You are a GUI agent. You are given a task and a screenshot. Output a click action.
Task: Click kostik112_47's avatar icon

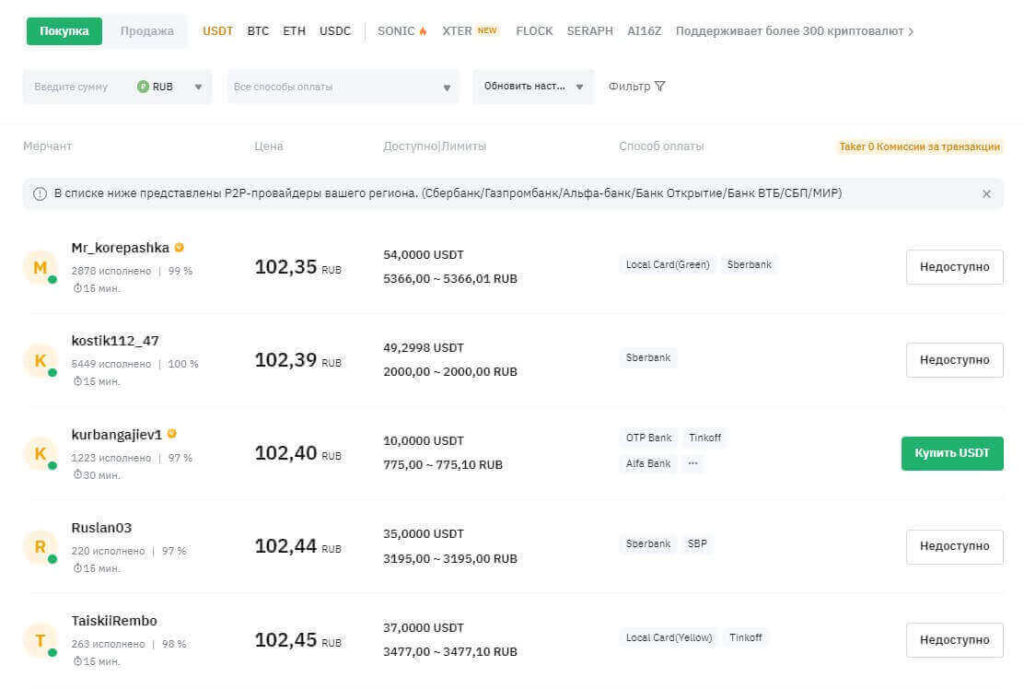39,361
